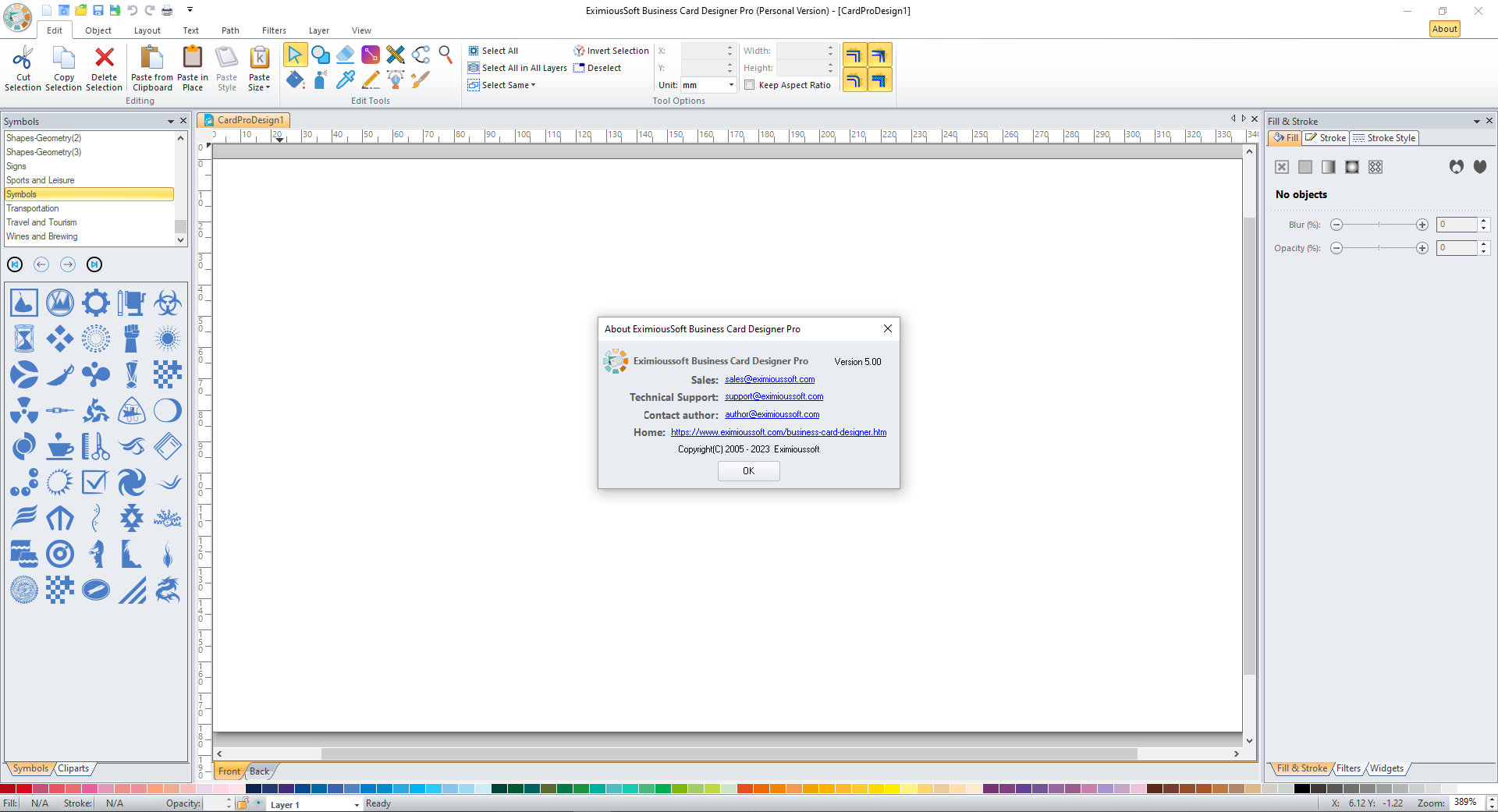Open the sales@eximioussoft.com email link
Screen dimensions: 1498x812
tap(770, 379)
